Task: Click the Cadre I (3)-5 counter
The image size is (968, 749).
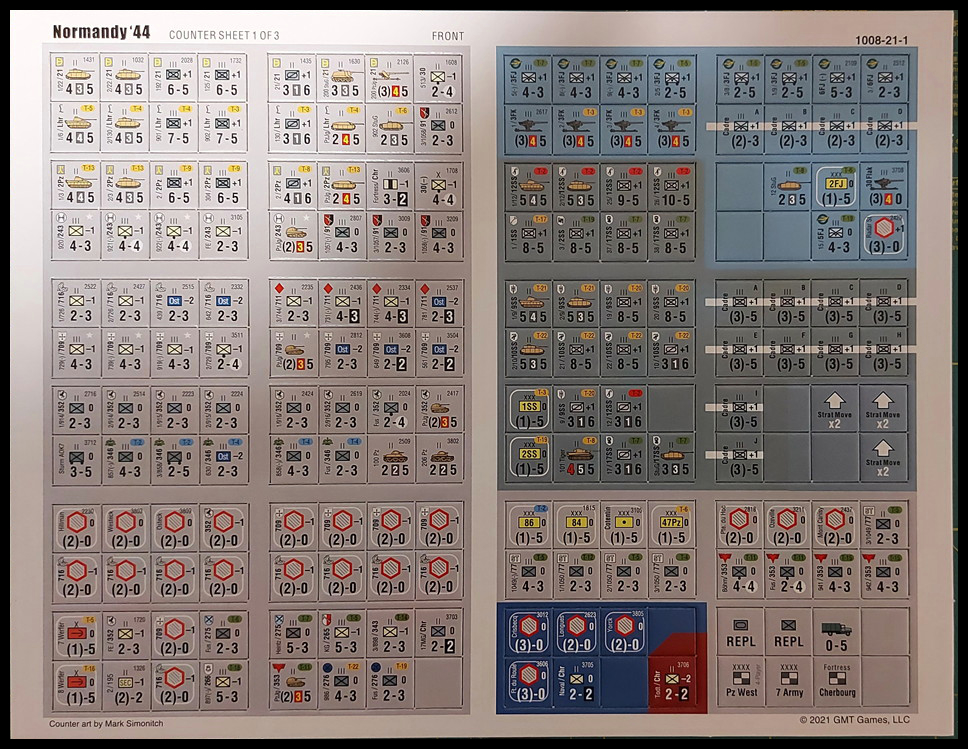Action: point(740,409)
